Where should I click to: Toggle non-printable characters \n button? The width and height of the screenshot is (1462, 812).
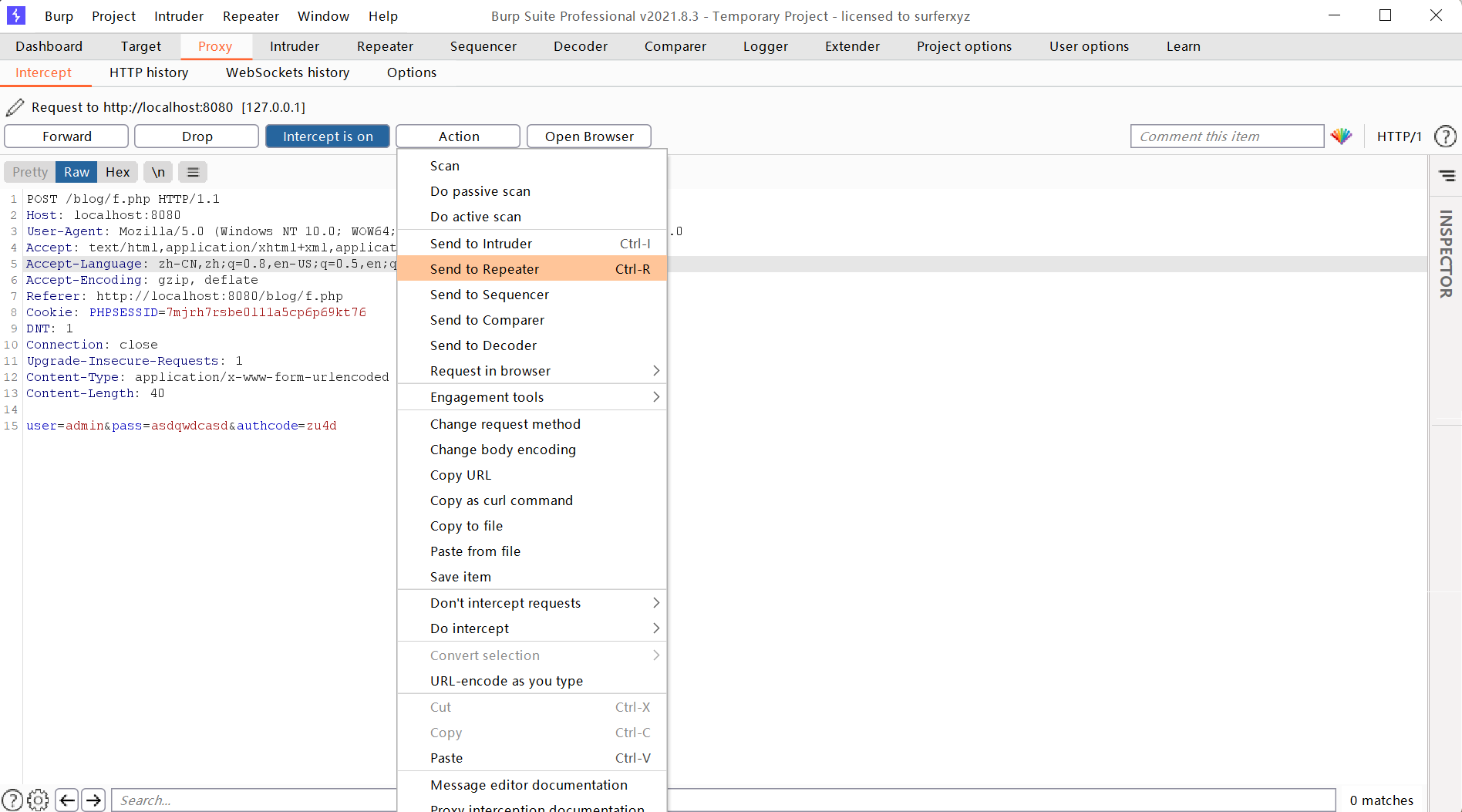[158, 172]
